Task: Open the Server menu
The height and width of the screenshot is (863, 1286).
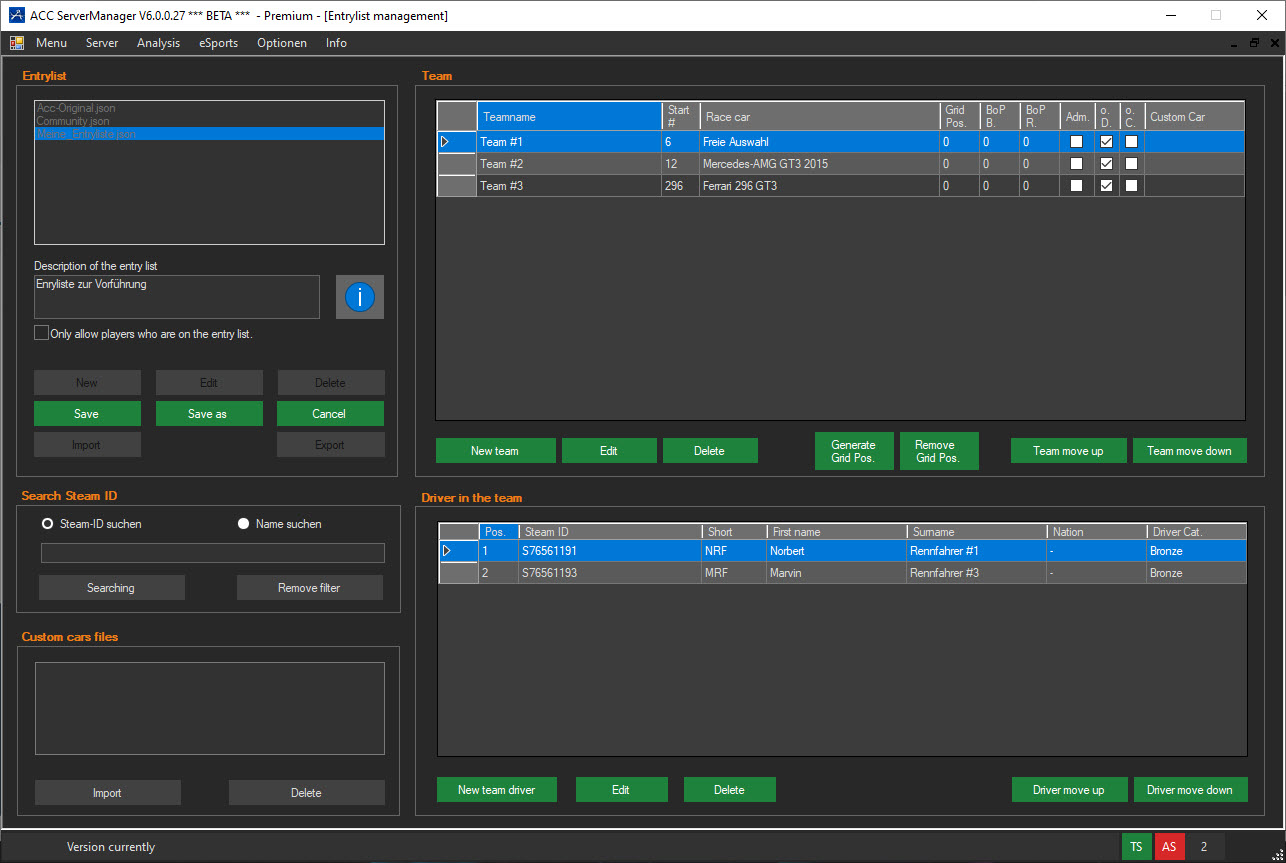Action: pos(102,43)
